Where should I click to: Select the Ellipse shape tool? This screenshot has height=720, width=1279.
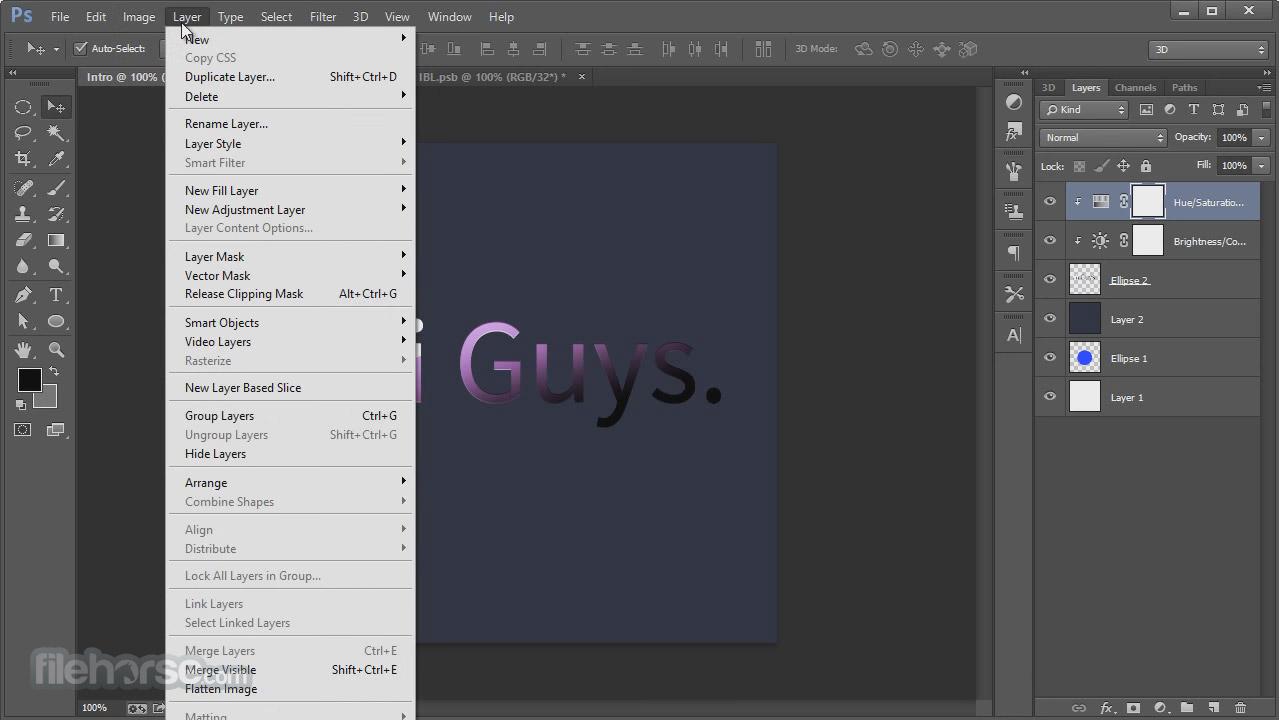[x=57, y=321]
